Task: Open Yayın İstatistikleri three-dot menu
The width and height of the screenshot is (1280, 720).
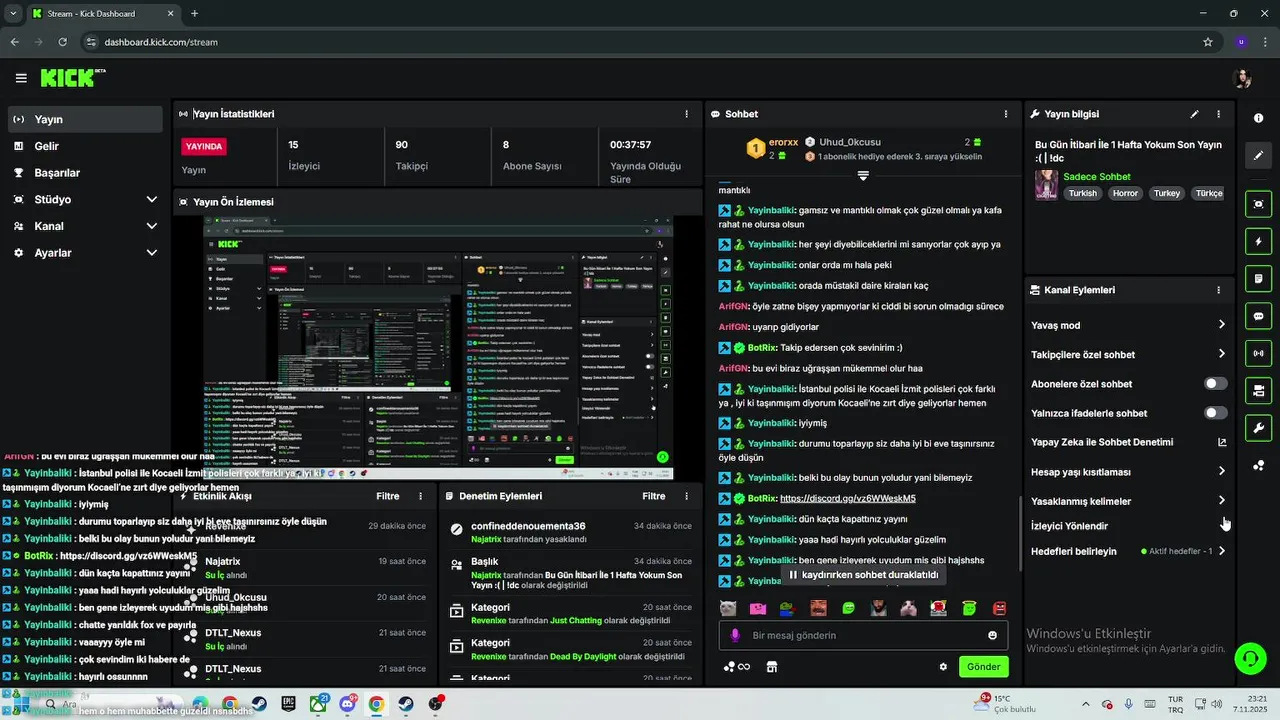Action: coord(686,114)
